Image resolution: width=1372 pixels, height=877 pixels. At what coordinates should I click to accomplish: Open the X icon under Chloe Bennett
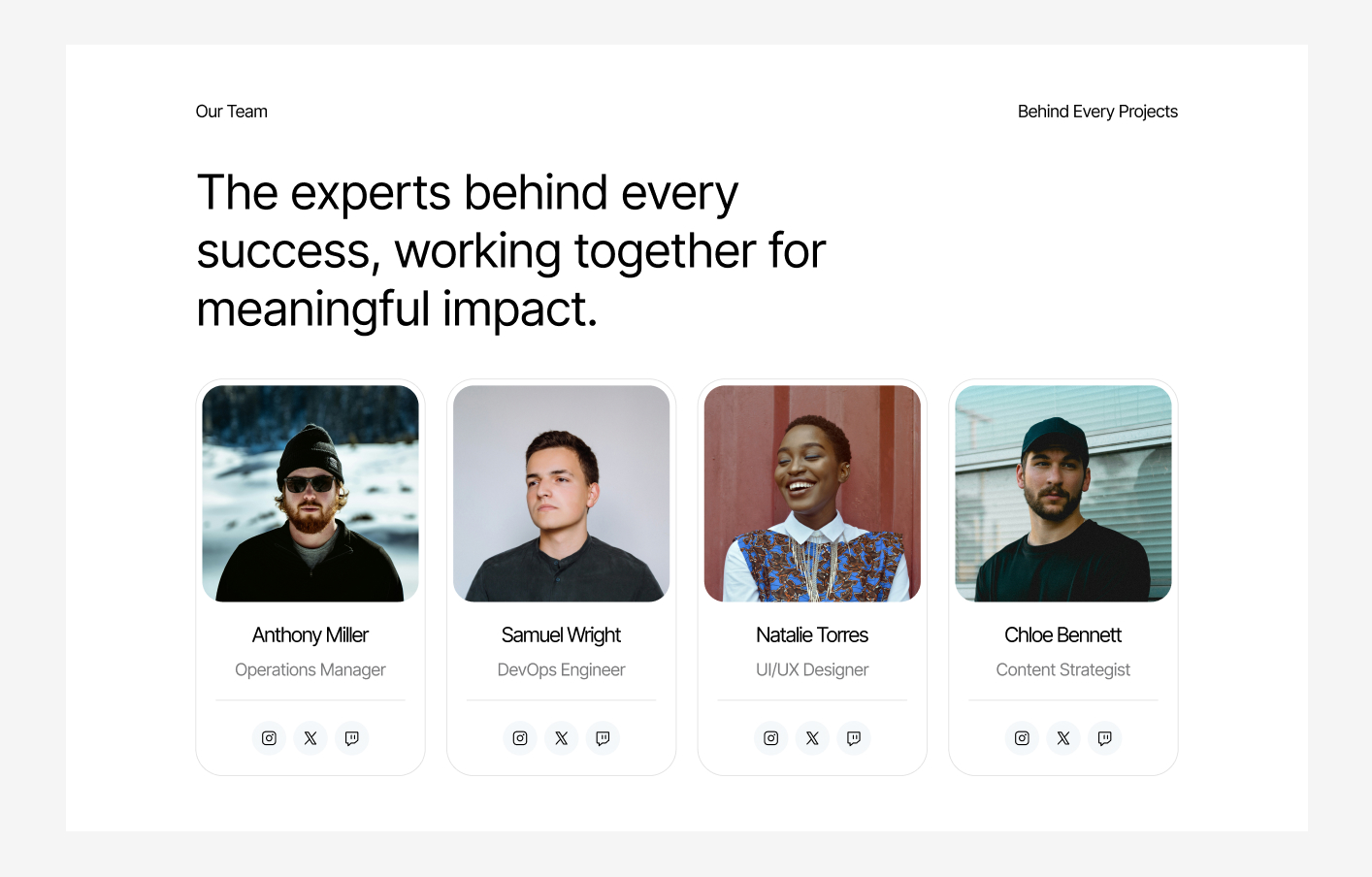coord(1062,737)
